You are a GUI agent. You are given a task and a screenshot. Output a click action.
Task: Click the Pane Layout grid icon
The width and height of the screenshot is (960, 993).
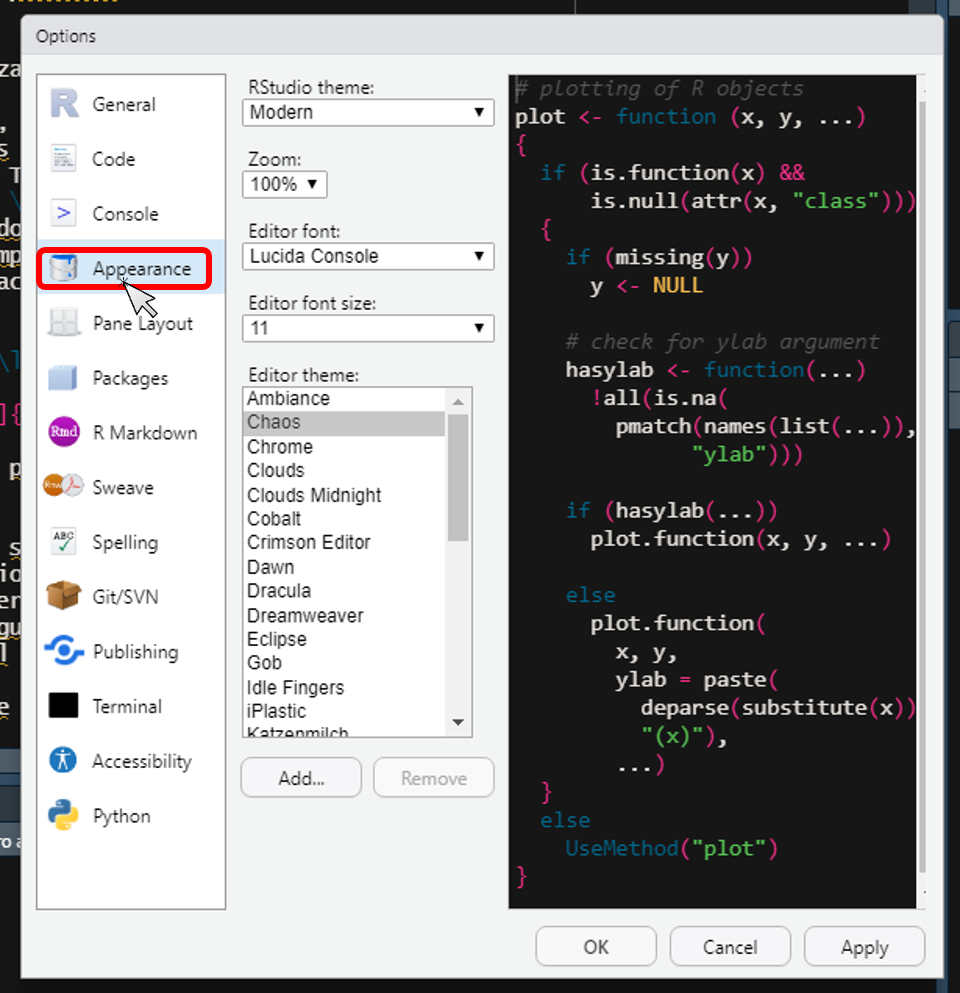[x=64, y=324]
